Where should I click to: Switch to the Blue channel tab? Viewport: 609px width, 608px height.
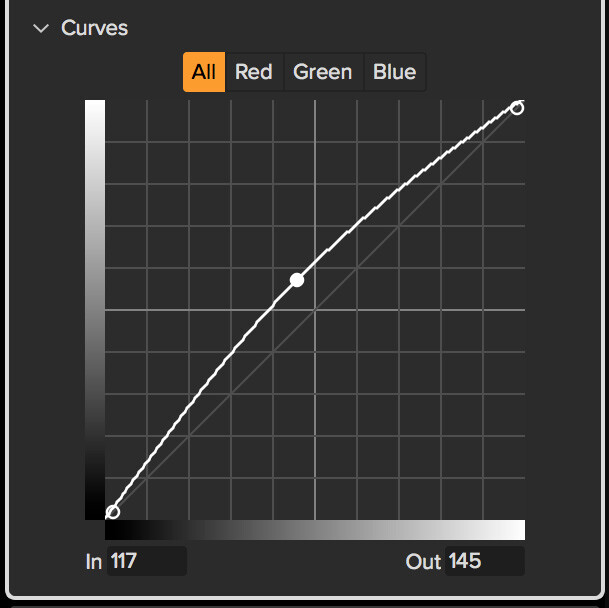tap(395, 72)
